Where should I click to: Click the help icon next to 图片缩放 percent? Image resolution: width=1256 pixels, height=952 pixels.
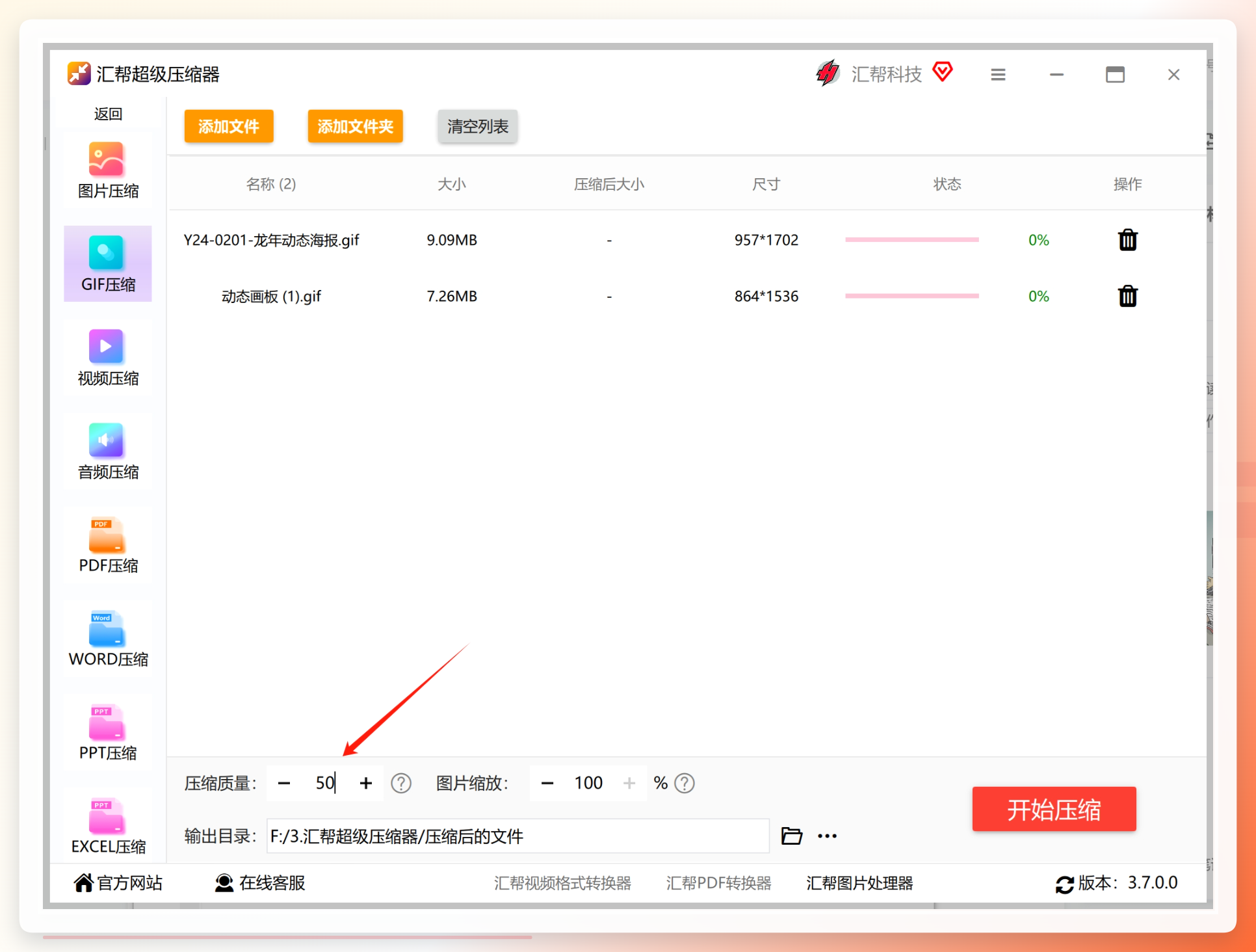click(685, 783)
